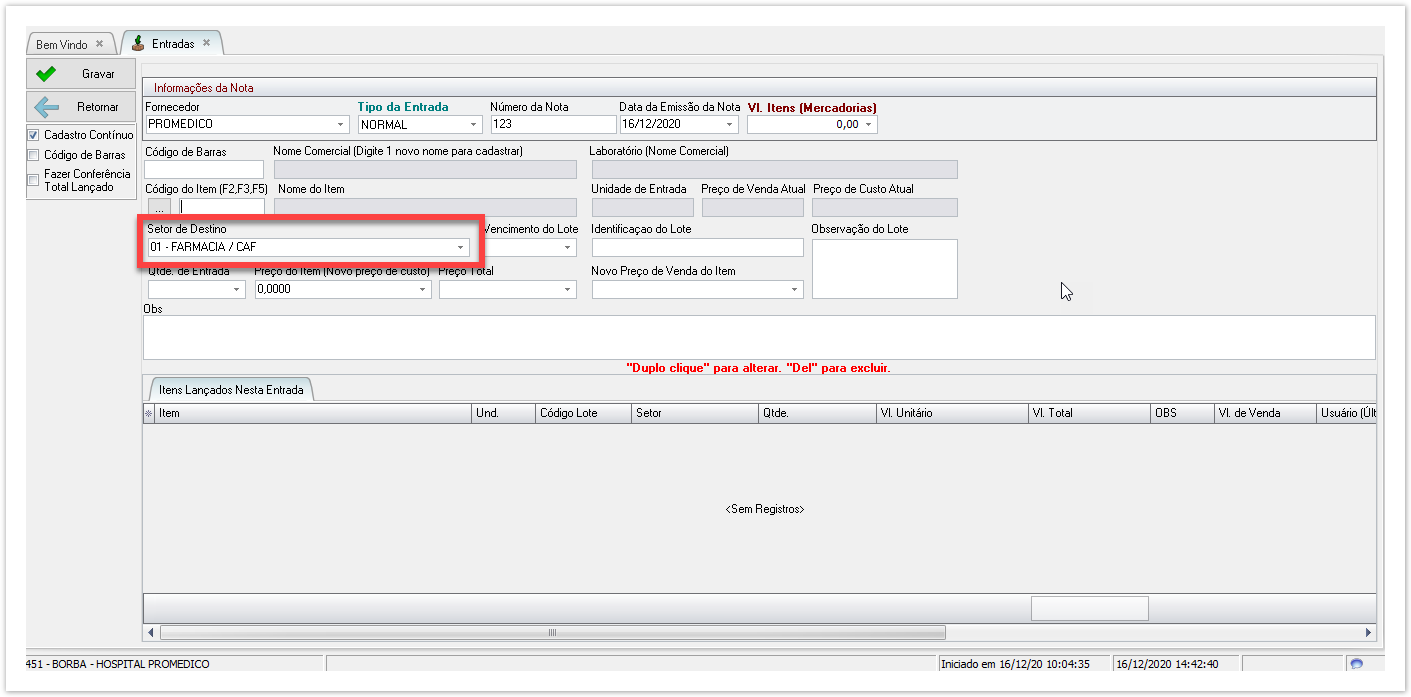This screenshot has height=697, width=1411.
Task: Enable the Código de Barras checkbox
Action: [34, 155]
